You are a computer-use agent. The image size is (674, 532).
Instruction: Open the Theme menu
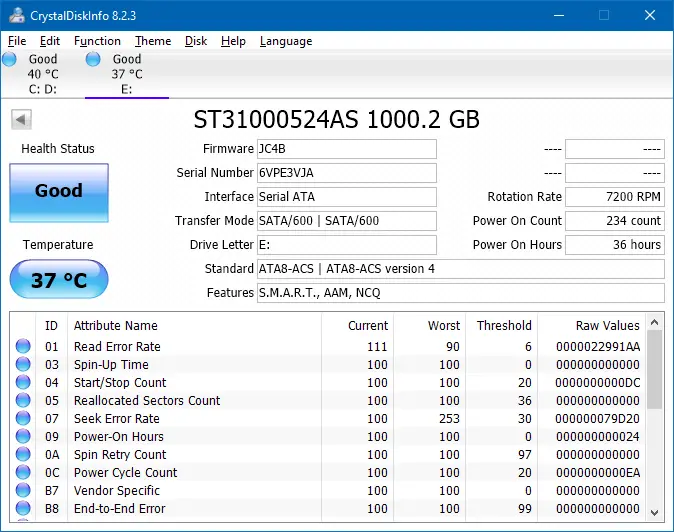click(x=153, y=41)
